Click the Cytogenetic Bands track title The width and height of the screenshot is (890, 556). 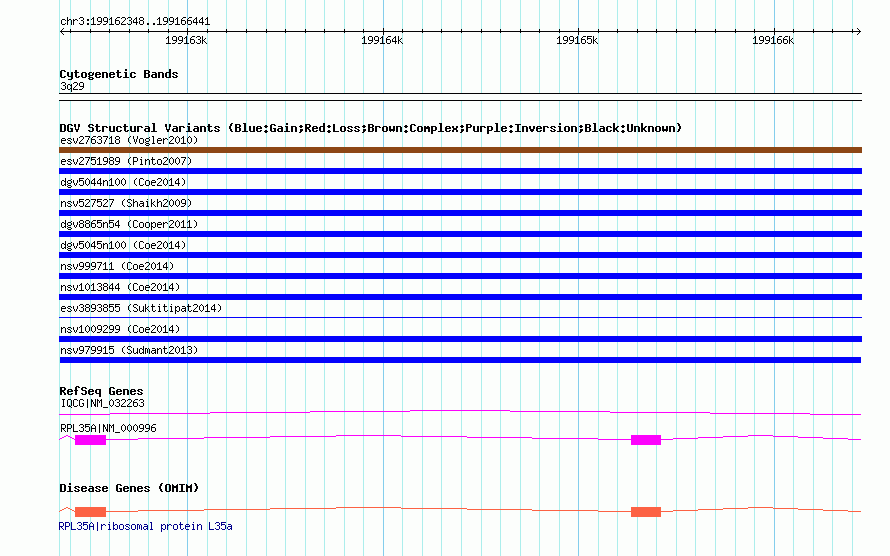click(x=119, y=74)
